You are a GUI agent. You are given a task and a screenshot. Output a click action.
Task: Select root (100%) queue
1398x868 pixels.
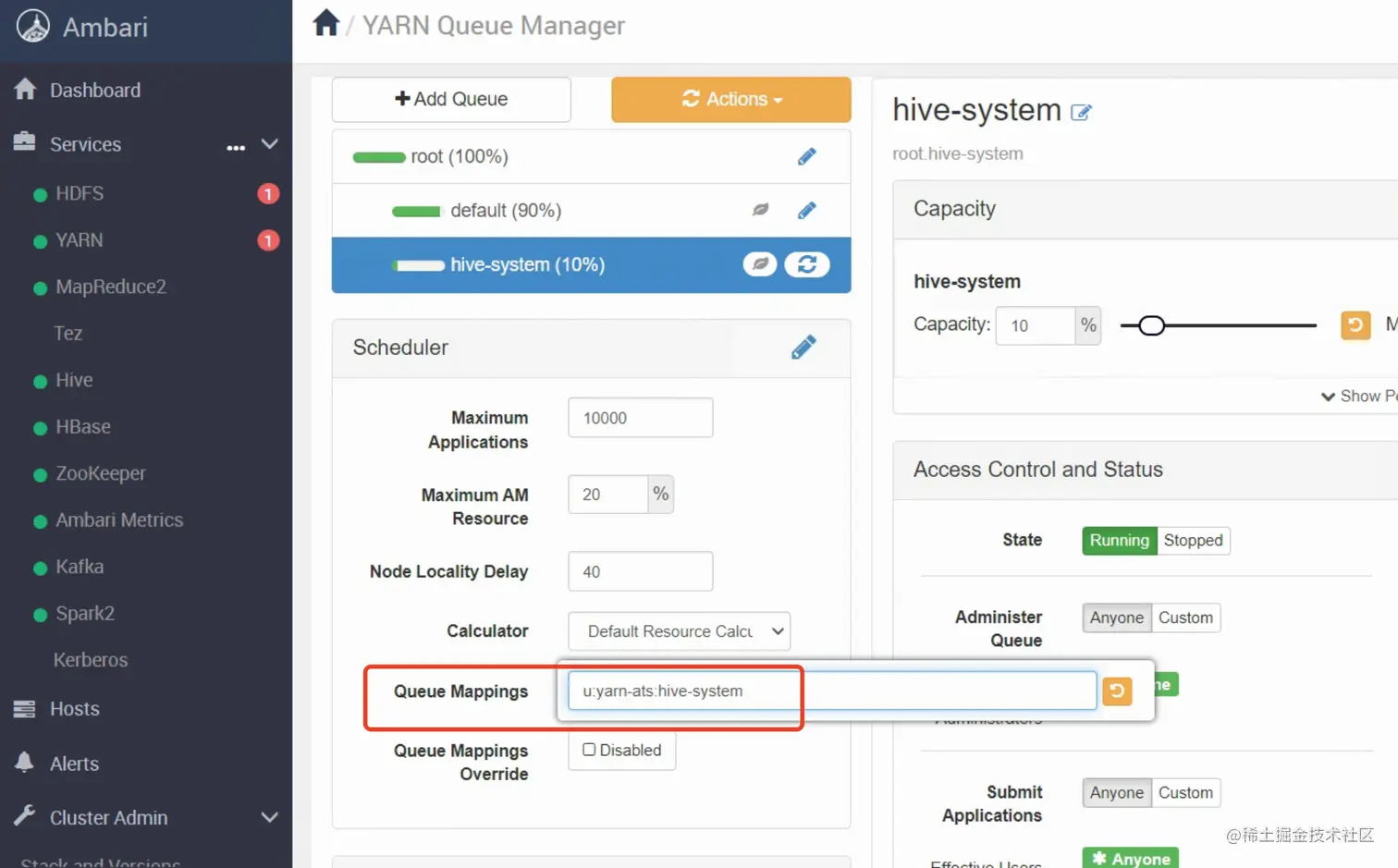pos(460,156)
